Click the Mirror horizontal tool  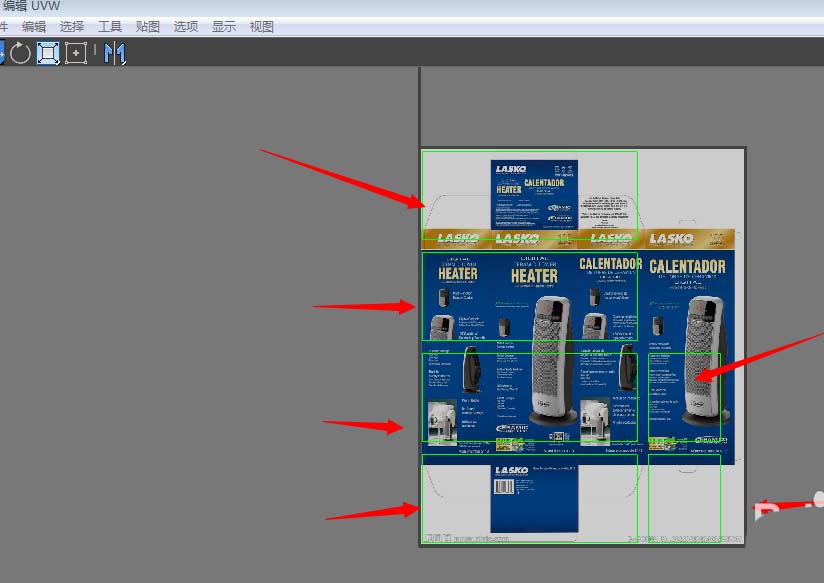click(115, 53)
